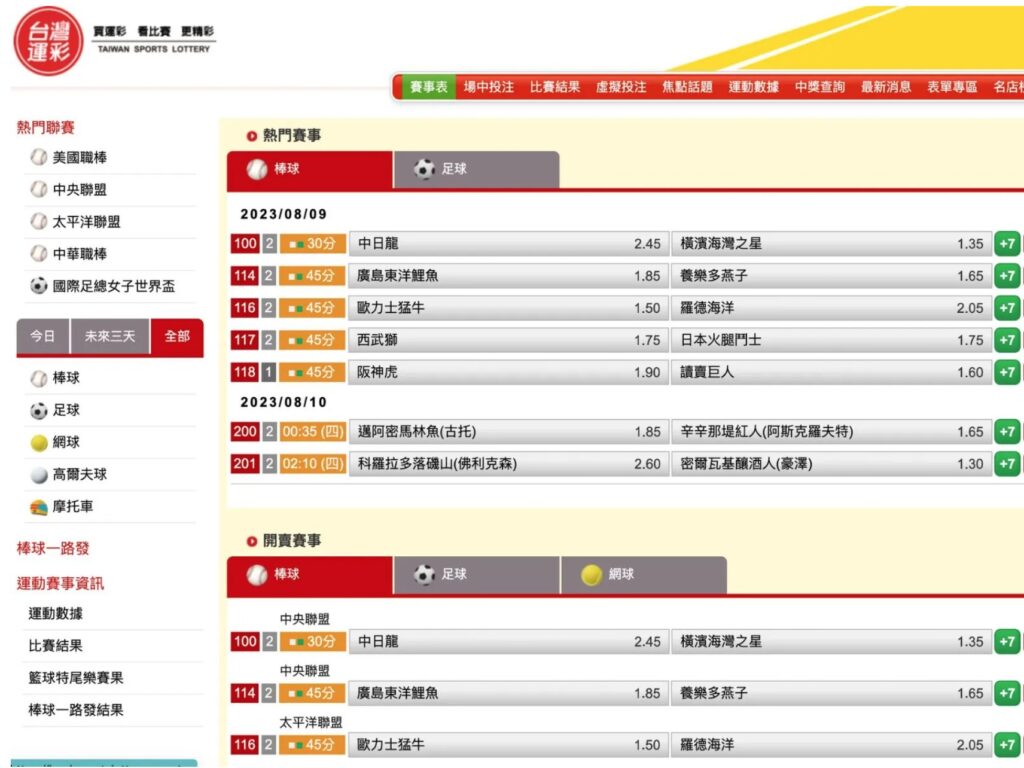1024x768 pixels.
Task: Open the 賽事表 navigation tab
Action: coord(428,87)
